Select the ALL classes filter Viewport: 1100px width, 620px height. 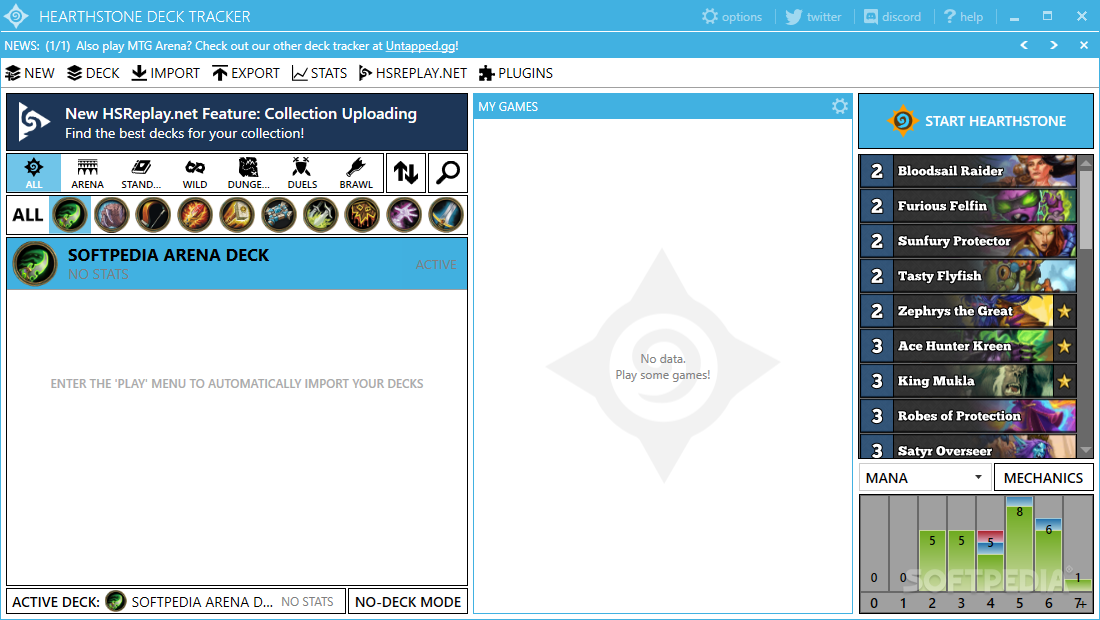click(27, 215)
